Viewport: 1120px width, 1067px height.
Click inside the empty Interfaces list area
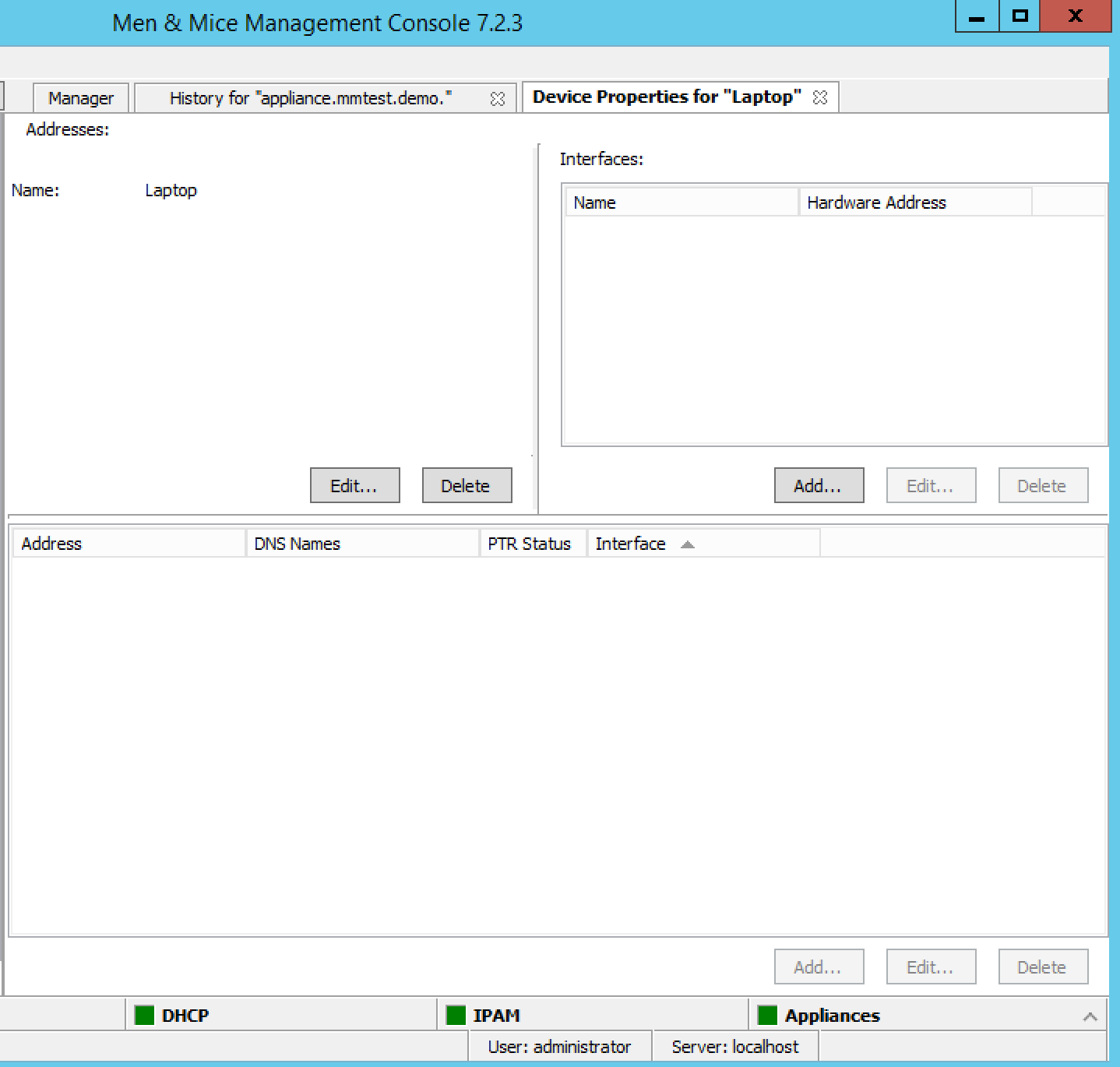(x=833, y=327)
